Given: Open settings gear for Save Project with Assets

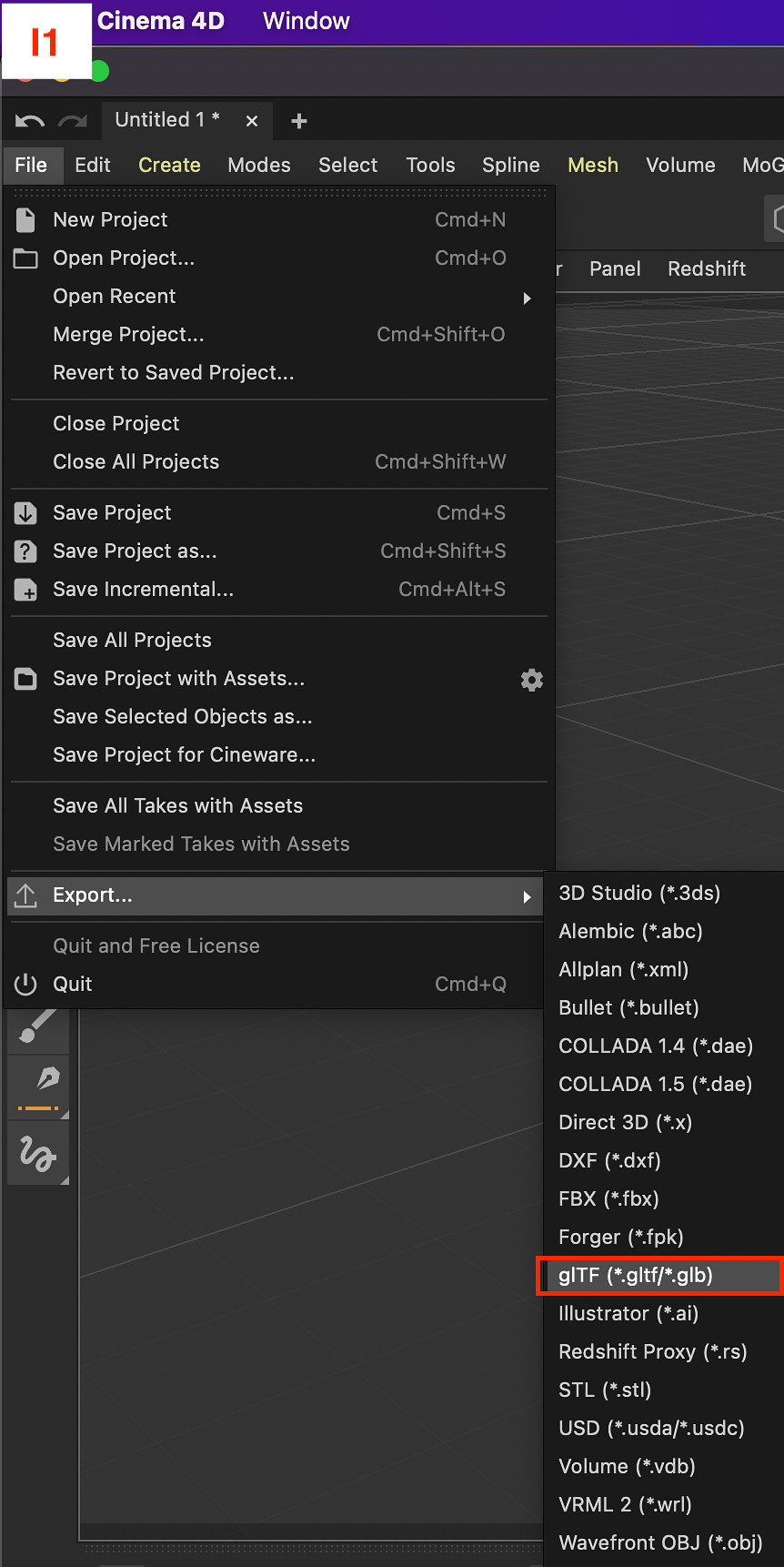Looking at the screenshot, I should click(x=532, y=680).
